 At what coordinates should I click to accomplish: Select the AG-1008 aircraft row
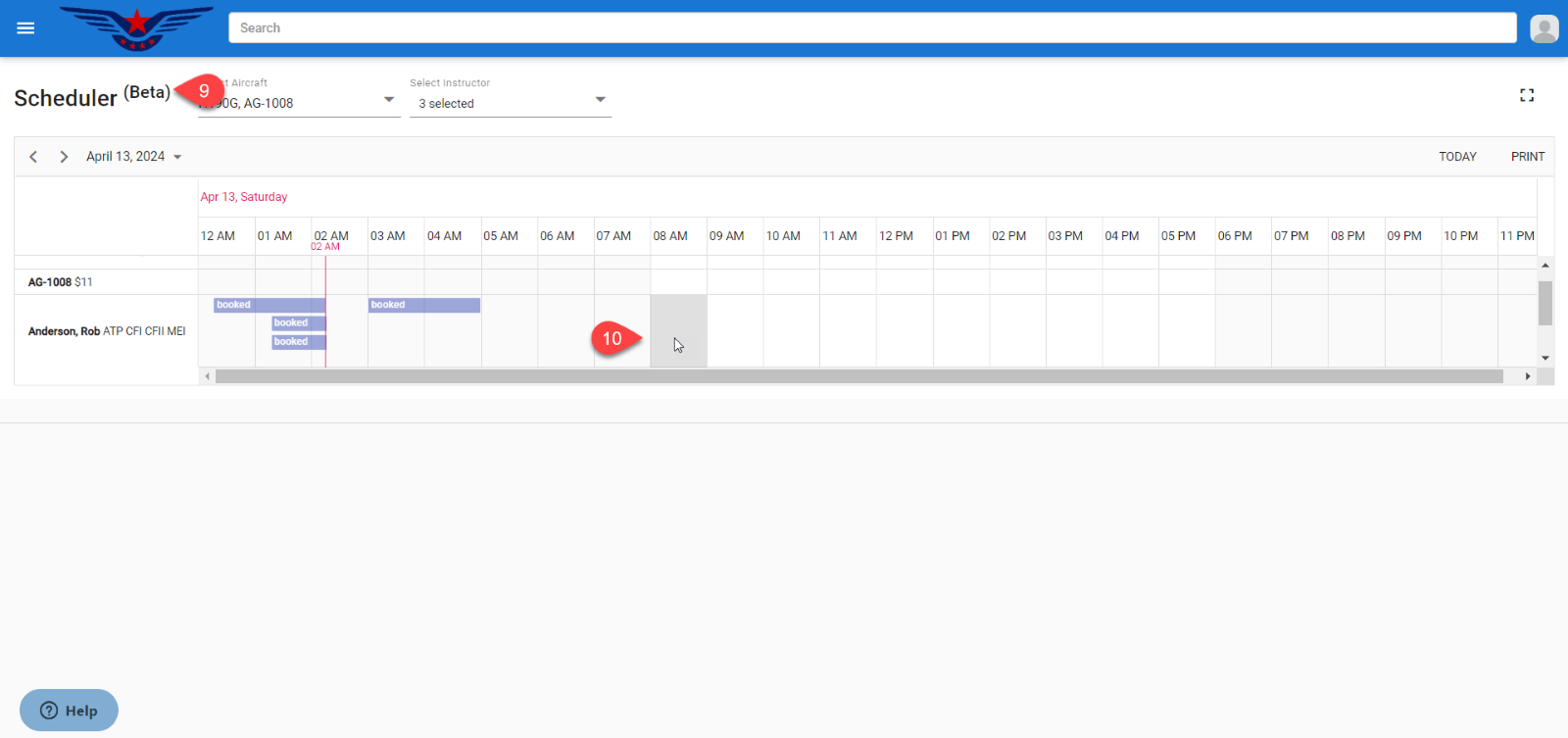(x=60, y=282)
